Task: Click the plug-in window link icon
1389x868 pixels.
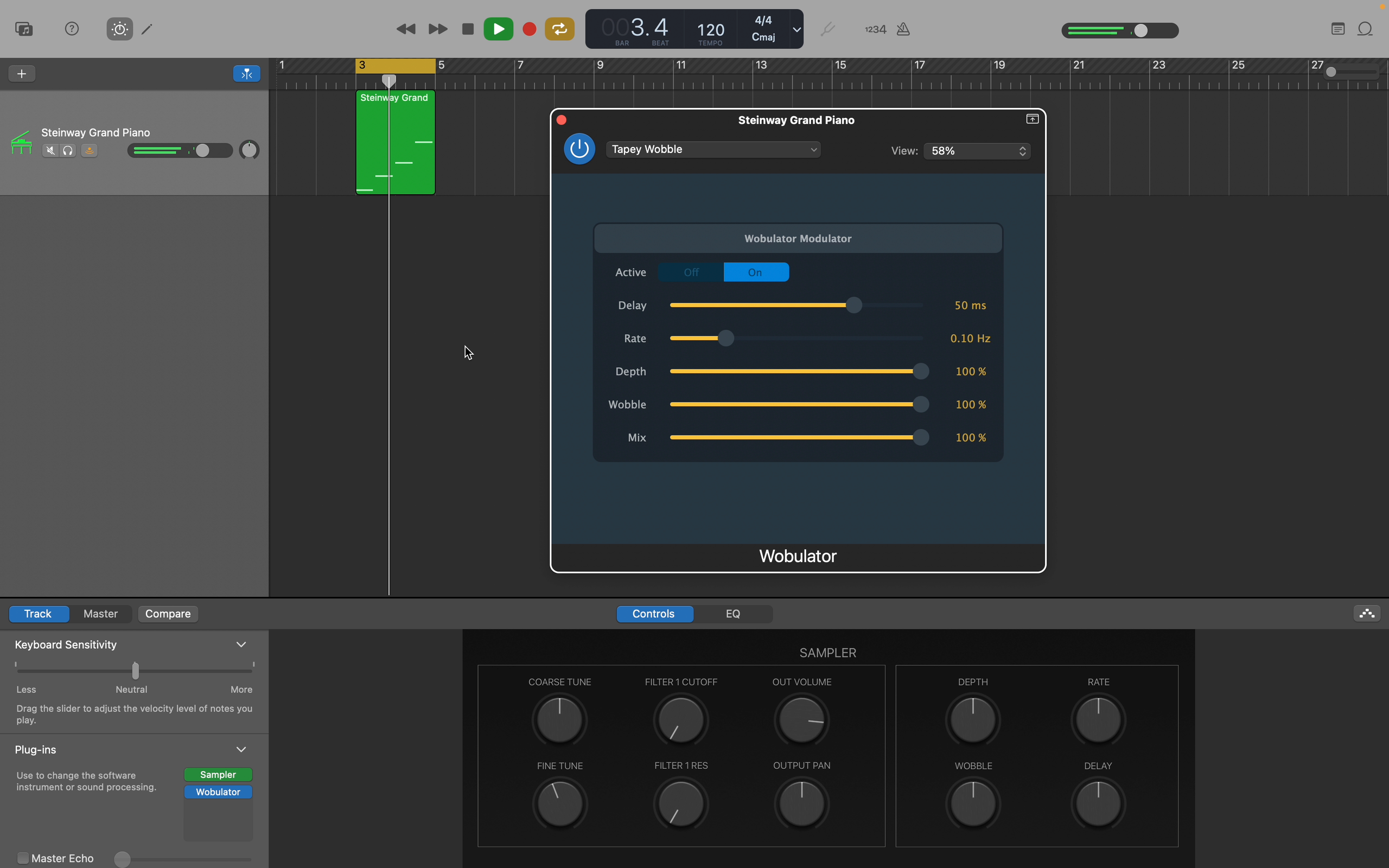Action: [1032, 119]
